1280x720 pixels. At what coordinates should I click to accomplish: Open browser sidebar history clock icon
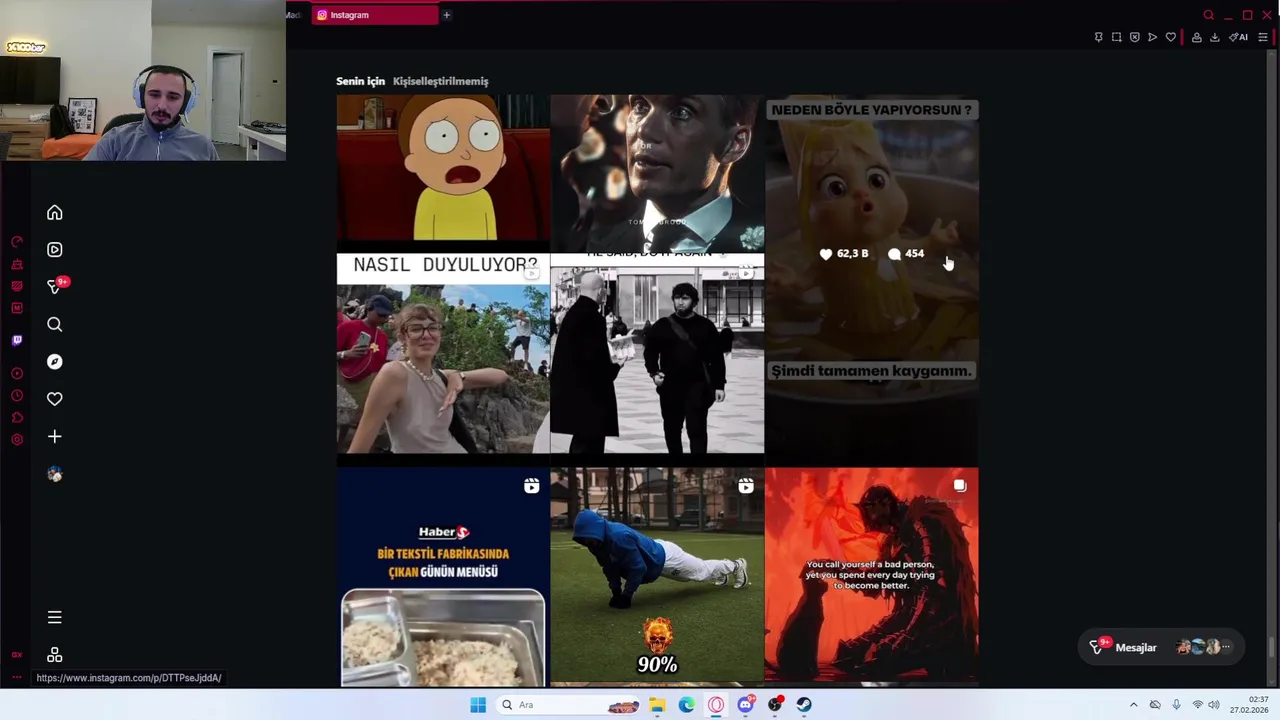pyautogui.click(x=17, y=396)
